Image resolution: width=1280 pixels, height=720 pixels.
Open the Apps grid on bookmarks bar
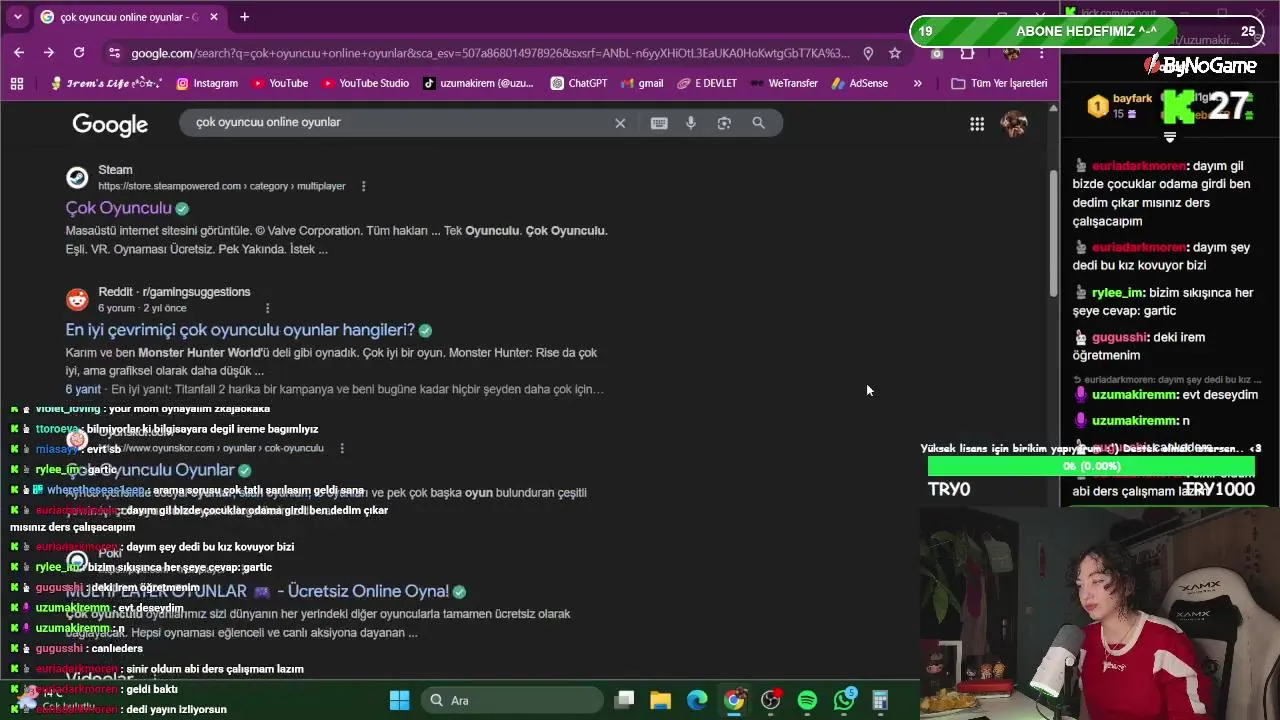[x=17, y=83]
